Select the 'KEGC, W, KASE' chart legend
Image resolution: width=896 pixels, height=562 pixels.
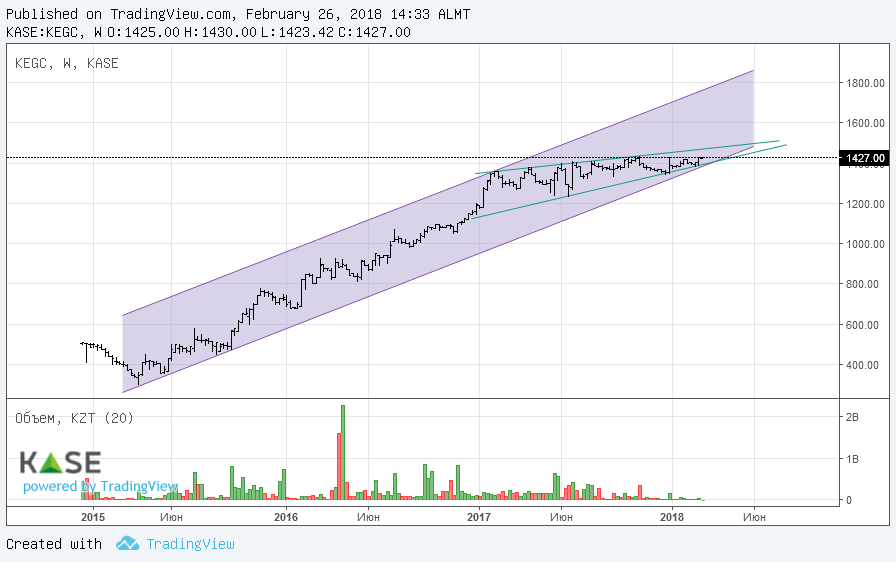tap(67, 63)
